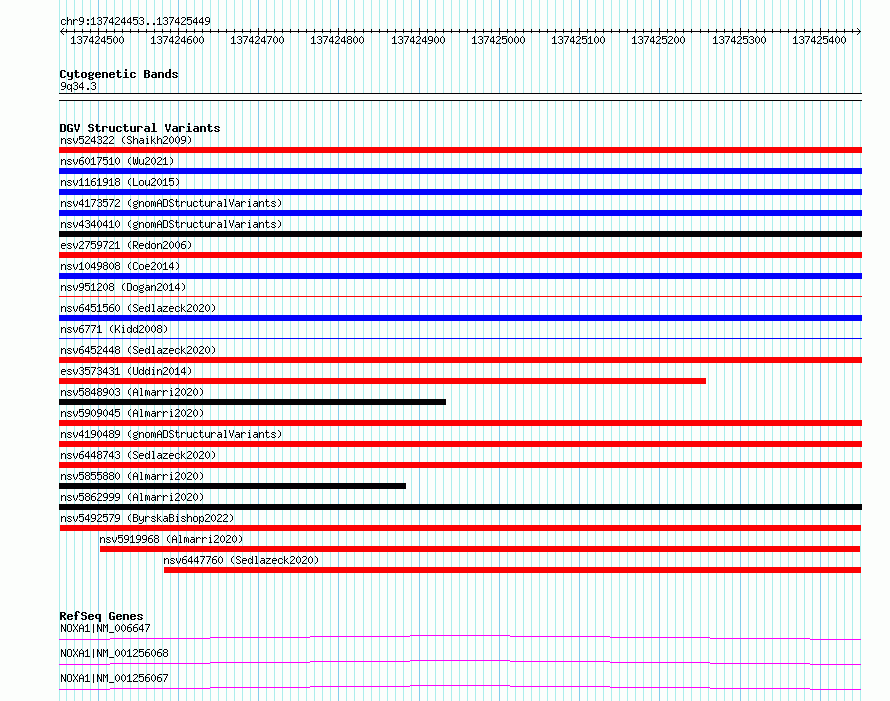The height and width of the screenshot is (701, 890).
Task: Click the Cytogenetic Bands track heading
Action: (x=119, y=74)
